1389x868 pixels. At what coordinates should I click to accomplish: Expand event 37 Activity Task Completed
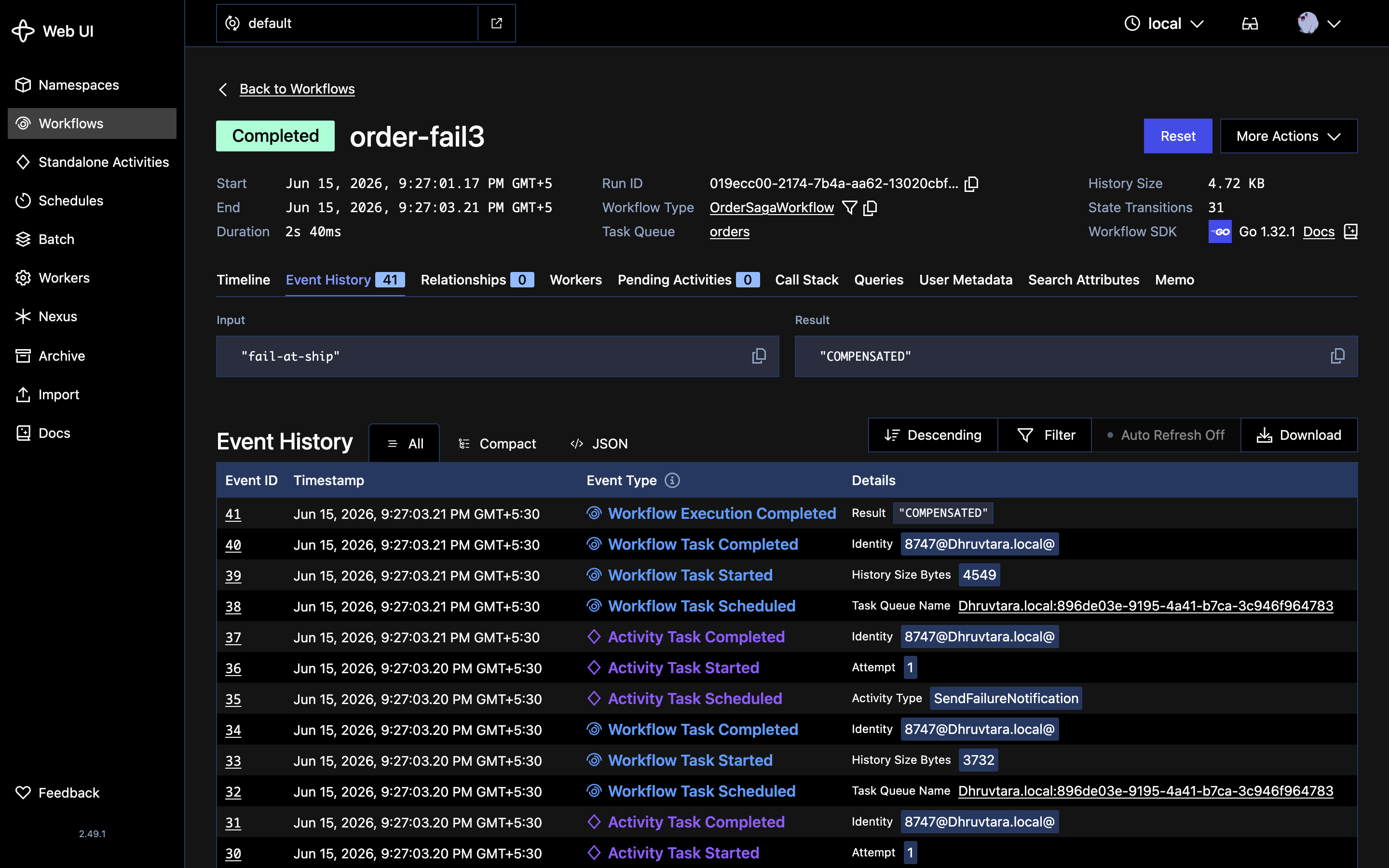pos(787,637)
